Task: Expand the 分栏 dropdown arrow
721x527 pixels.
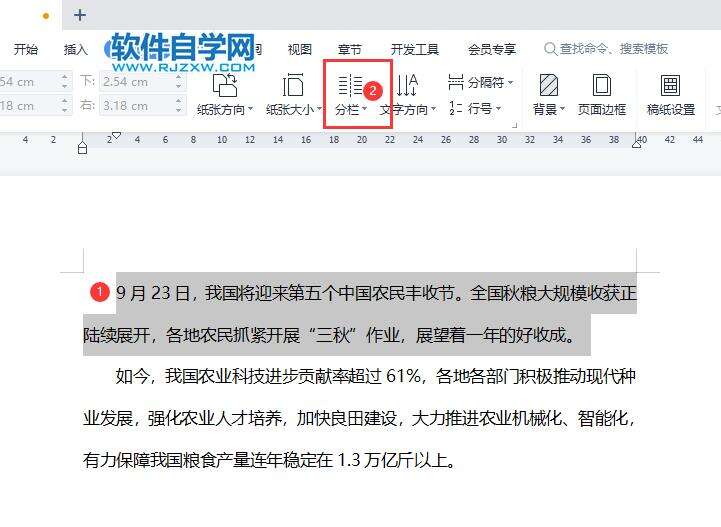Action: tap(365, 109)
